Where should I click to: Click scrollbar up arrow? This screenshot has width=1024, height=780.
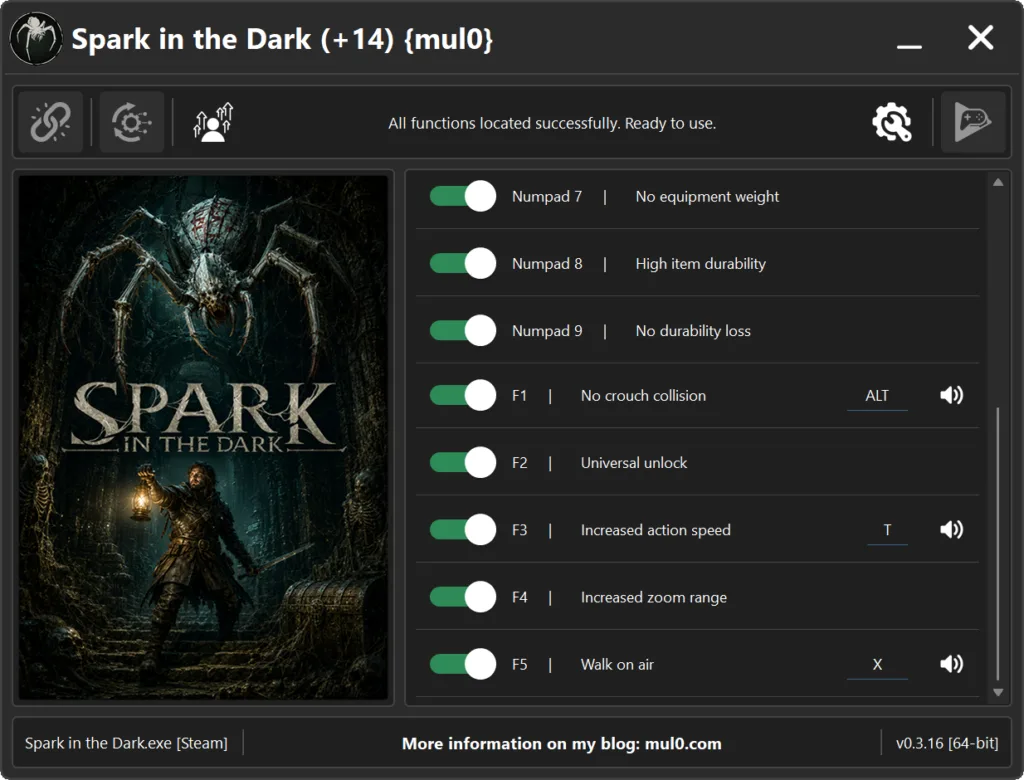click(x=998, y=183)
